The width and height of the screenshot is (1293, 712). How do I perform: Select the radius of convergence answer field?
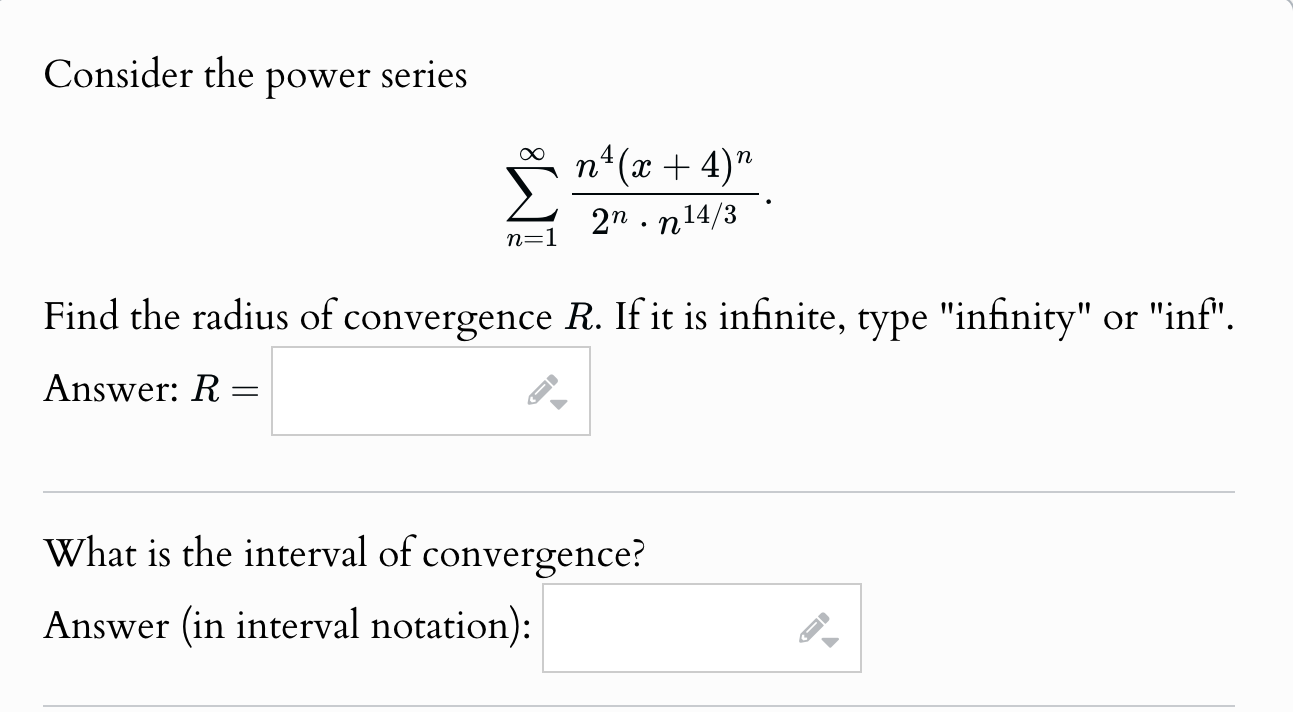coord(400,391)
